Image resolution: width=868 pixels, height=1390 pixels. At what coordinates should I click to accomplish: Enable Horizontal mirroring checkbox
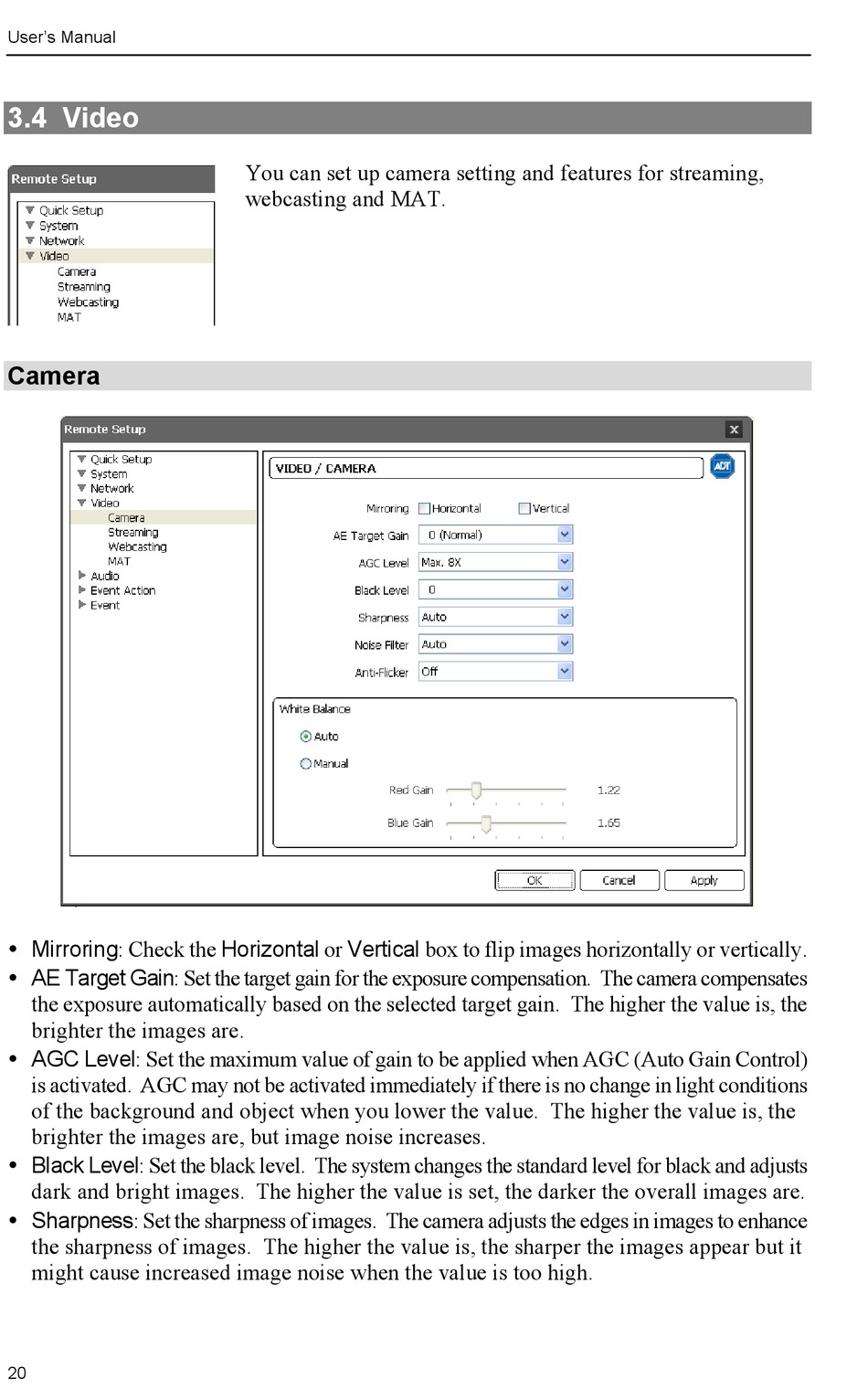tap(424, 508)
